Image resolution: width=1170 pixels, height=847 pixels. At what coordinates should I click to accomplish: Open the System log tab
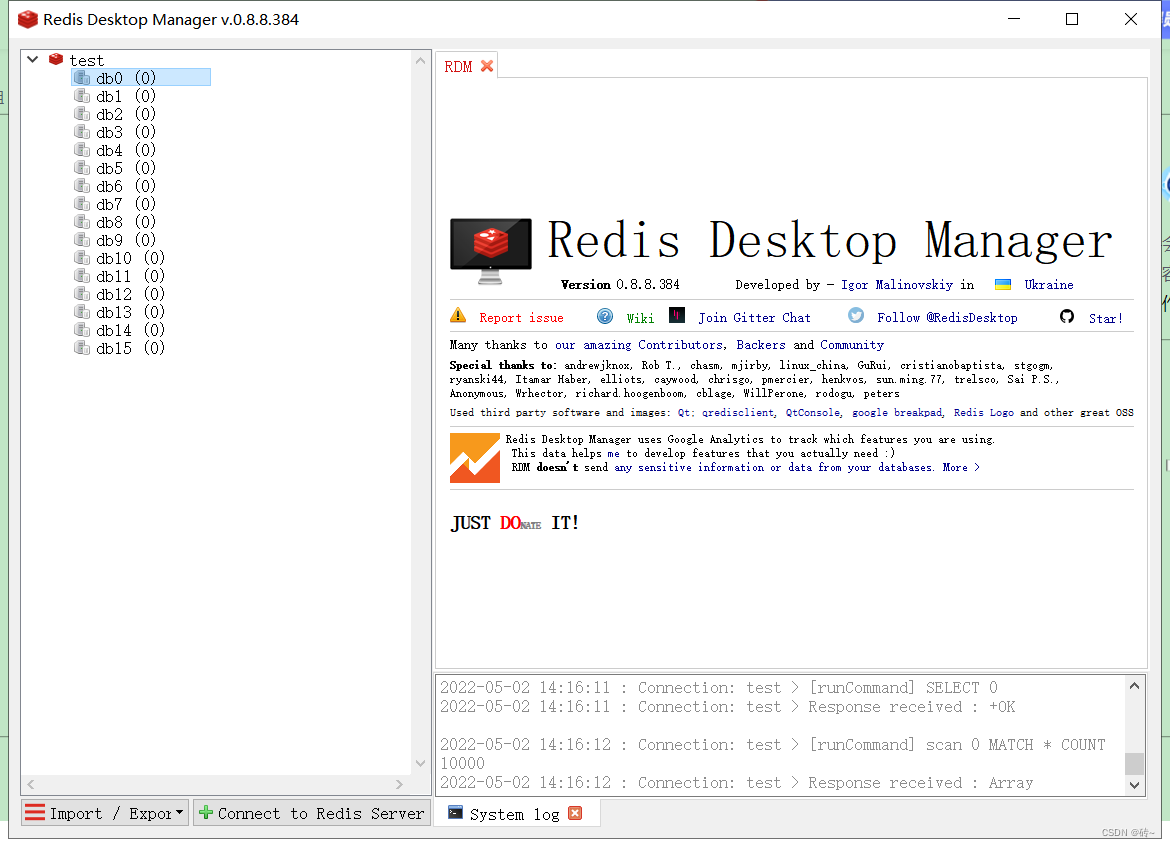[514, 814]
